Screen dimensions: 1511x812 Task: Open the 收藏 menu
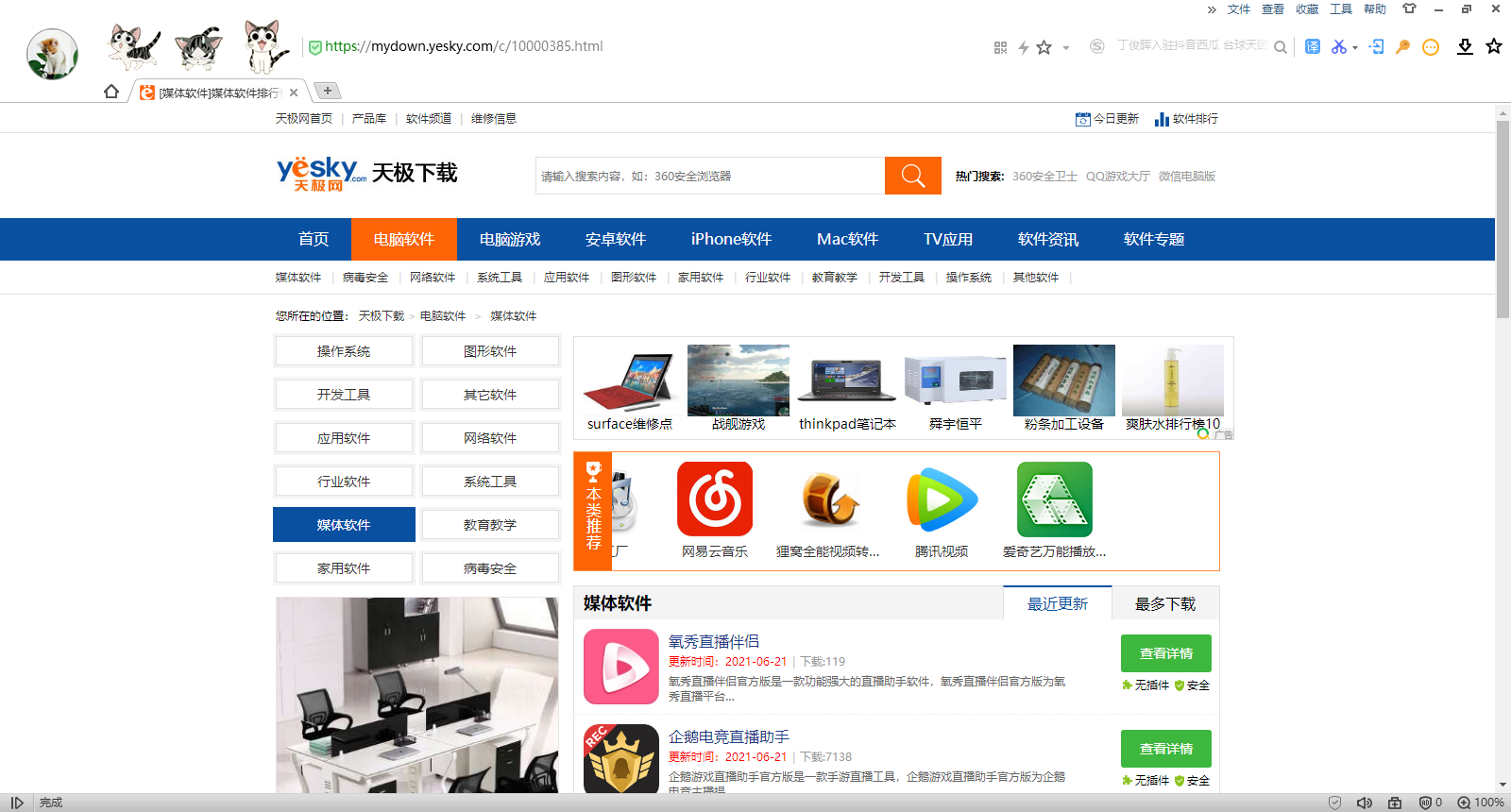1307,9
